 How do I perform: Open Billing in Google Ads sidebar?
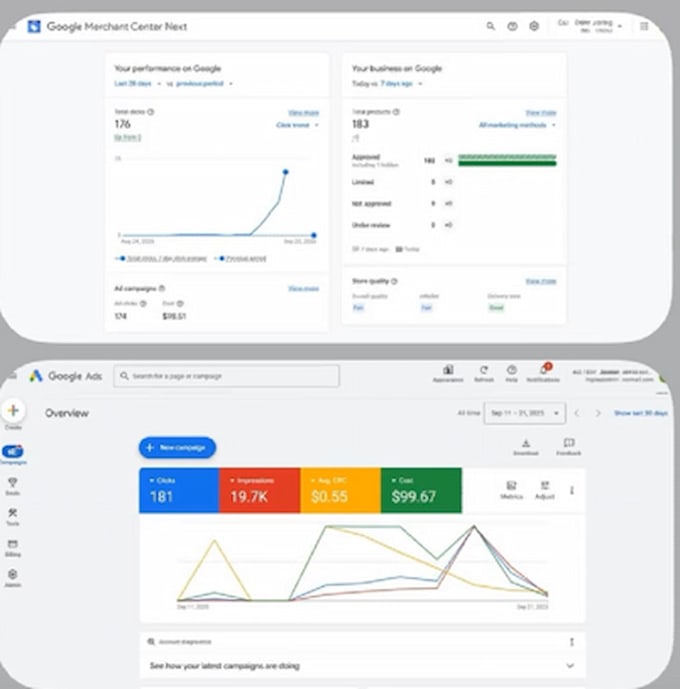click(13, 548)
